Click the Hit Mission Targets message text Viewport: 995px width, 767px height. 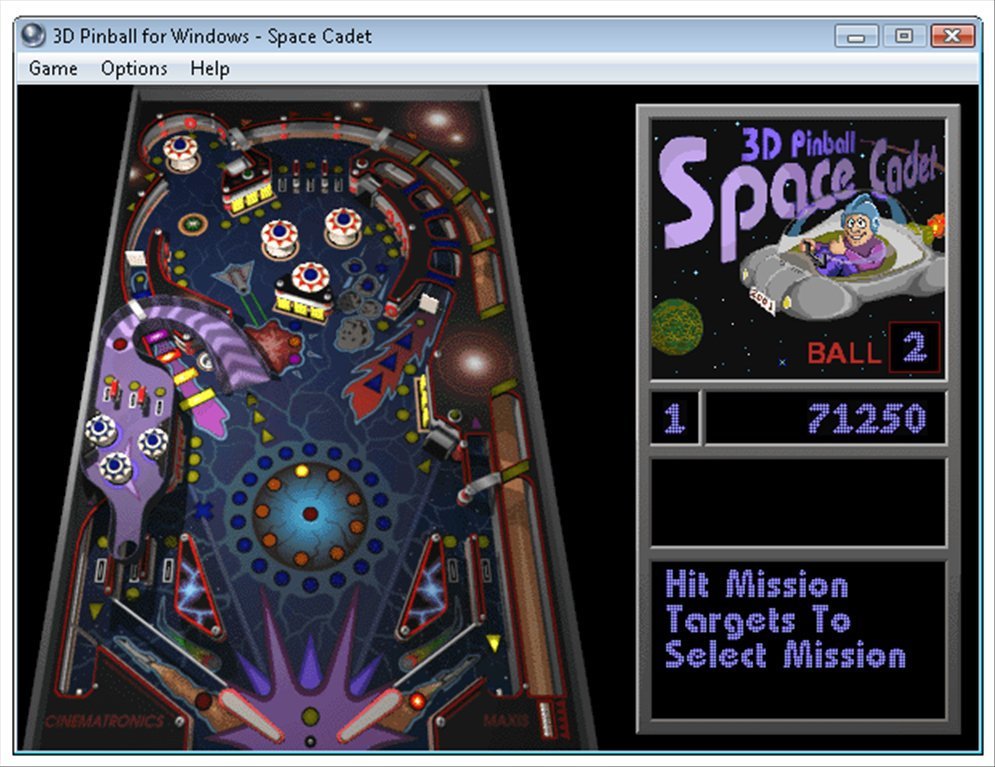tap(785, 620)
